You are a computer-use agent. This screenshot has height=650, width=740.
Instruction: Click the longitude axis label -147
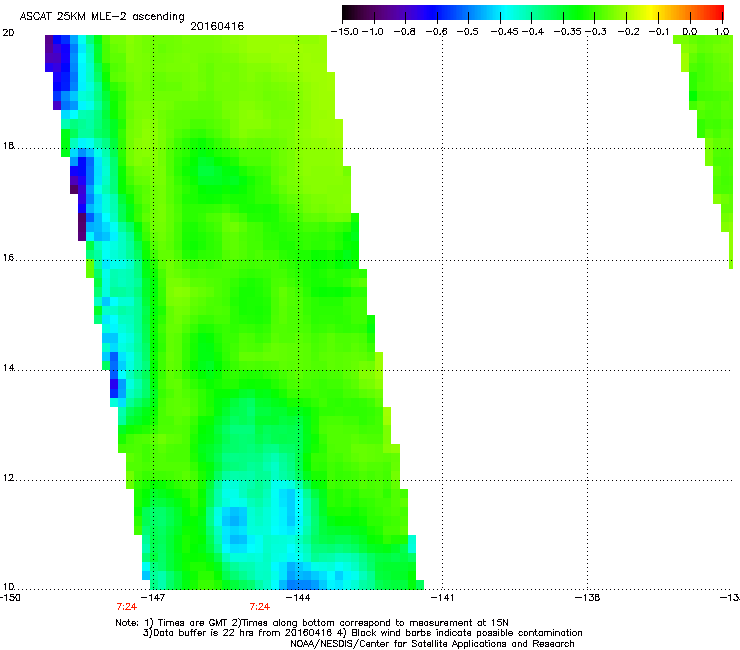pos(154,598)
